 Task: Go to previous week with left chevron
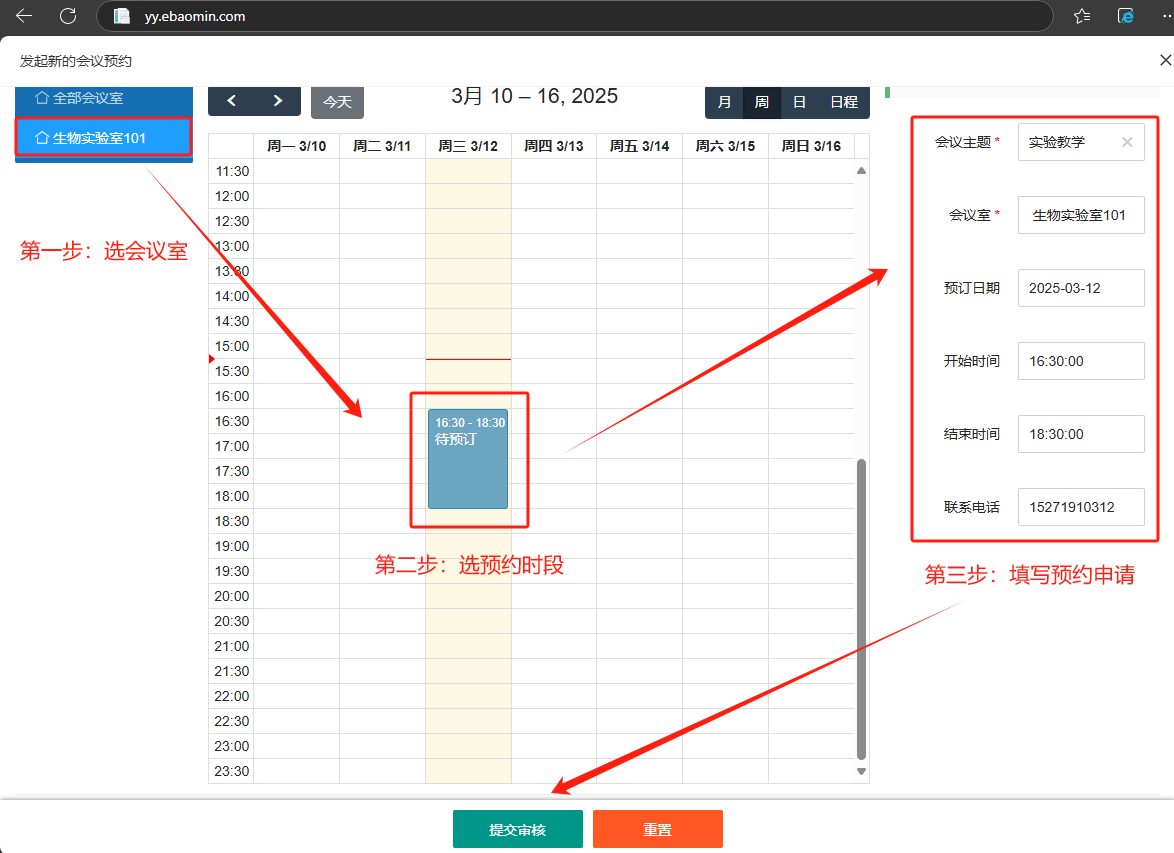point(231,101)
